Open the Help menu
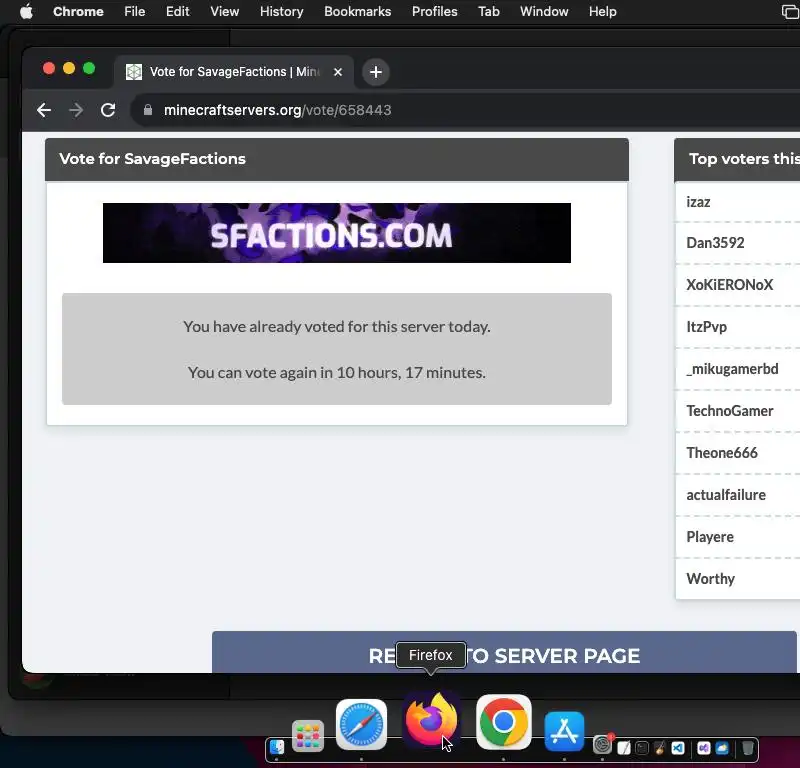 [603, 11]
